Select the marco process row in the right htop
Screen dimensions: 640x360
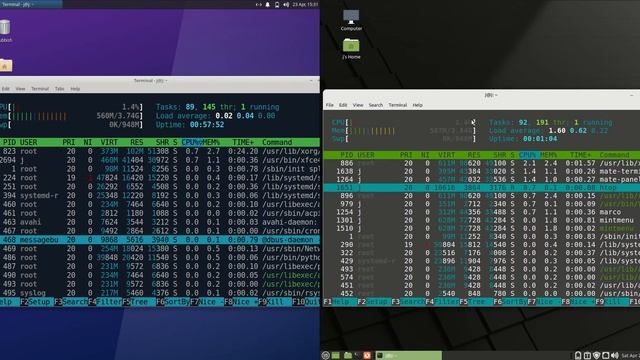point(482,212)
